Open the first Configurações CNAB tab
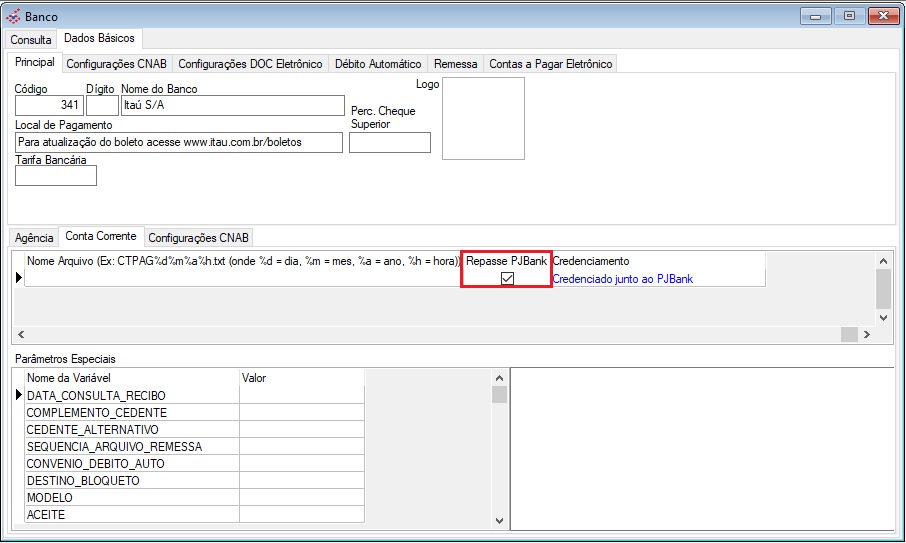Image resolution: width=906 pixels, height=543 pixels. pyautogui.click(x=116, y=64)
